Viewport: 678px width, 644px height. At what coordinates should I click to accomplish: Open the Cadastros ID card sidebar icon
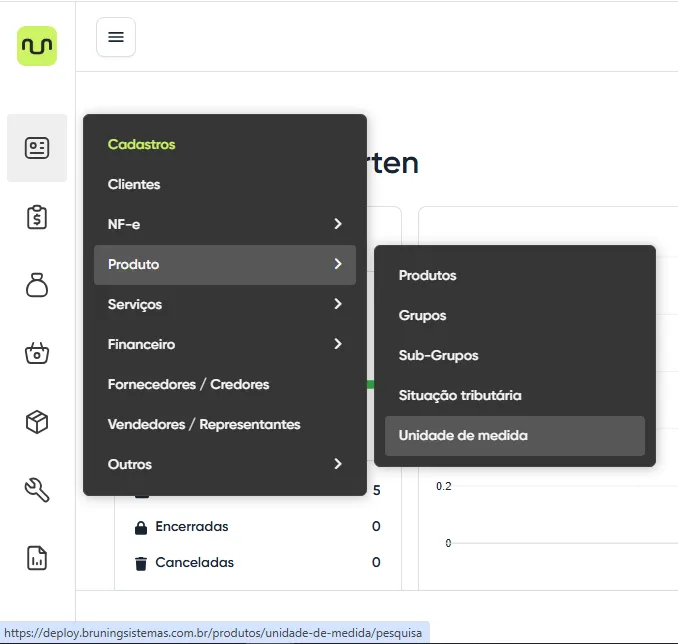37,148
